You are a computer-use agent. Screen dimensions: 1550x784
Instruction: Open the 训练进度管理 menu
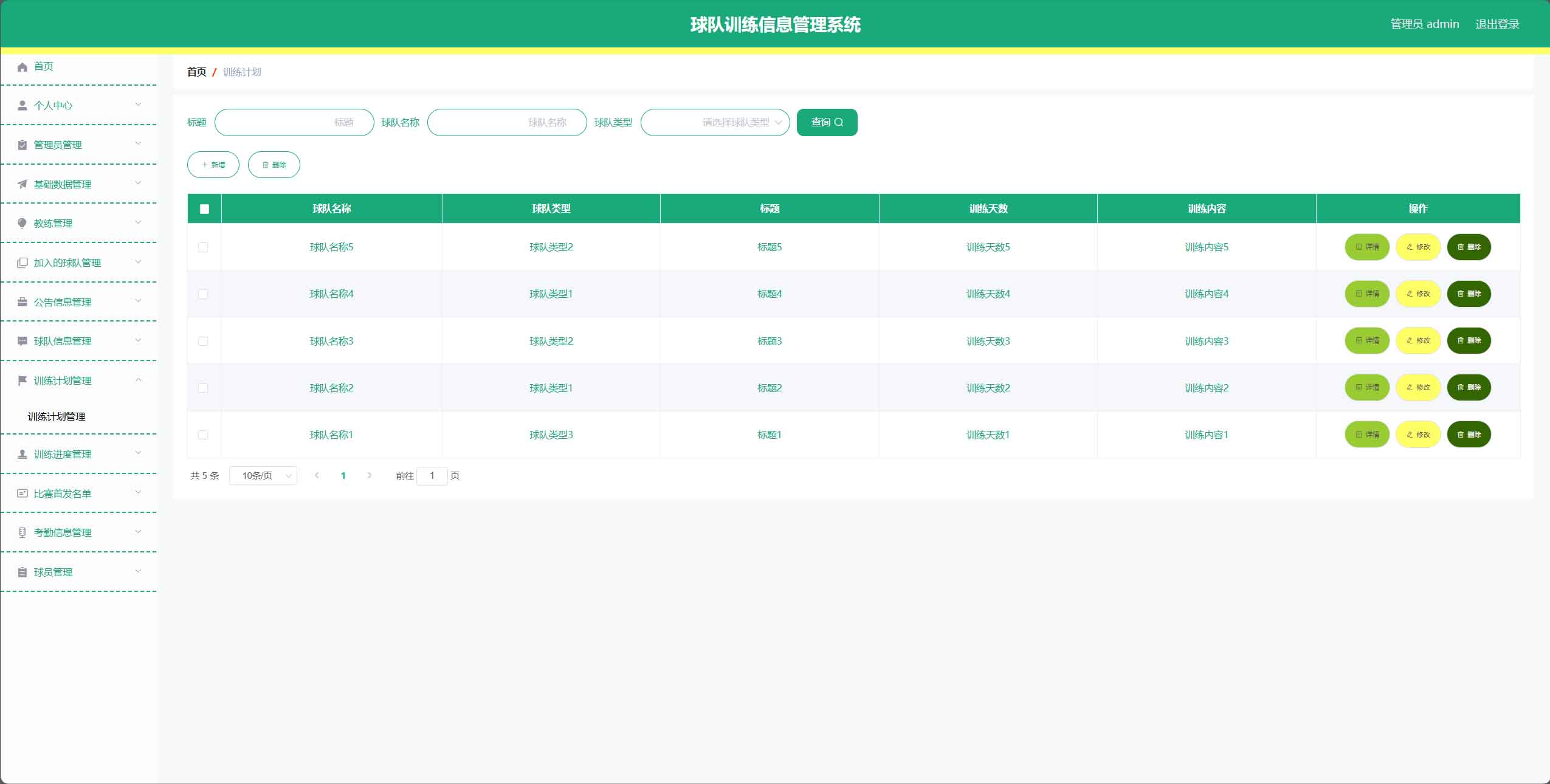(79, 454)
